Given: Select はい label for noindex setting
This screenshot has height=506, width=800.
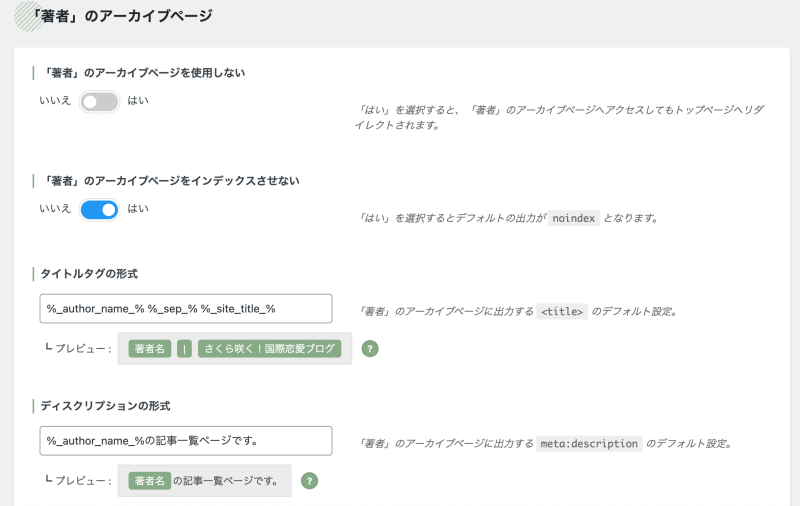Looking at the screenshot, I should (x=138, y=209).
